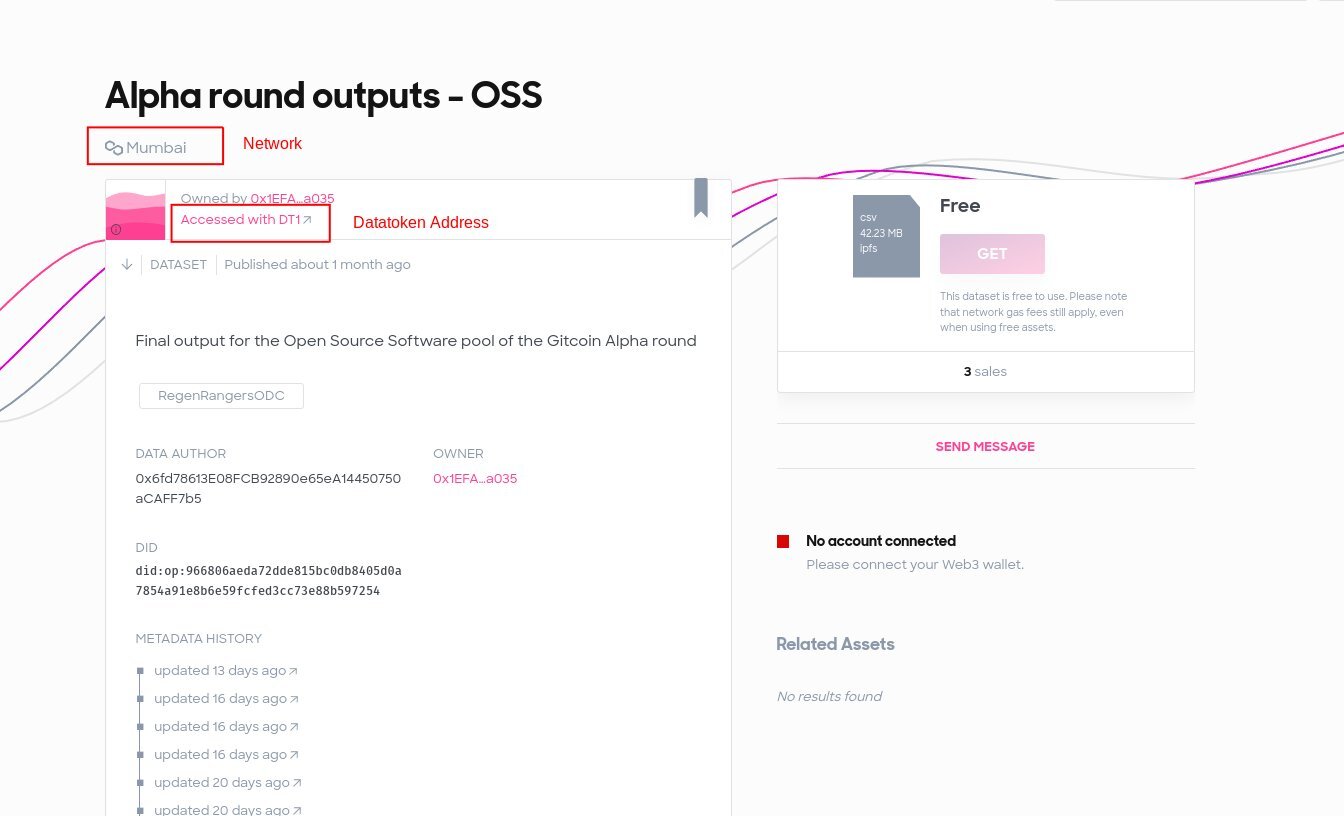Click the '3 sales' counter
Image resolution: width=1344 pixels, height=816 pixels.
tap(985, 372)
